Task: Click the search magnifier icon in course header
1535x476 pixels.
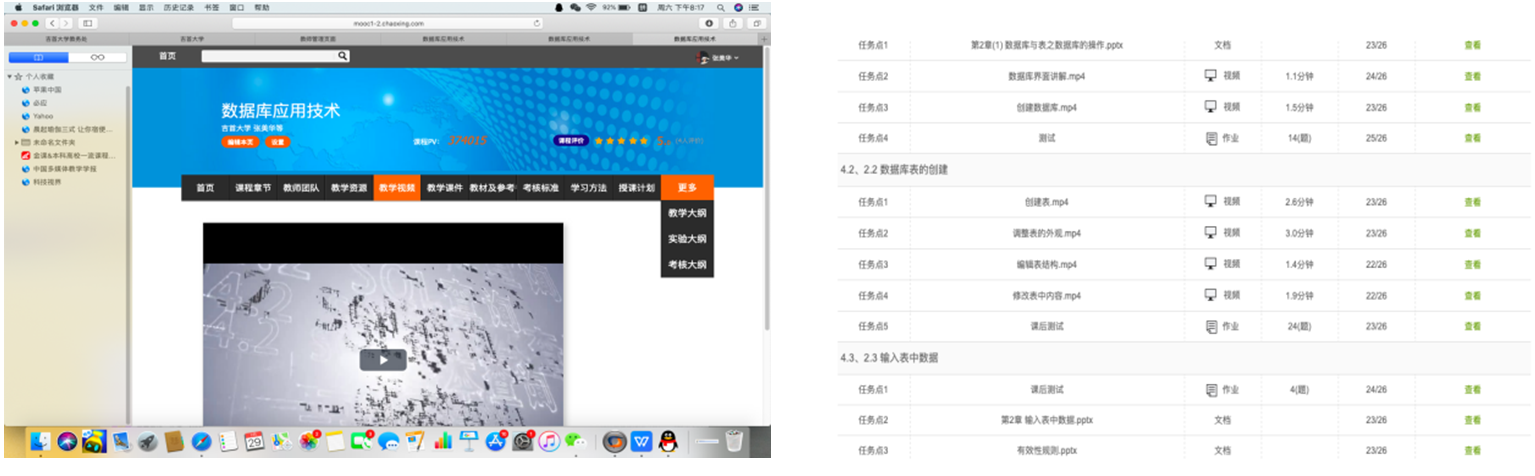Action: coord(343,57)
